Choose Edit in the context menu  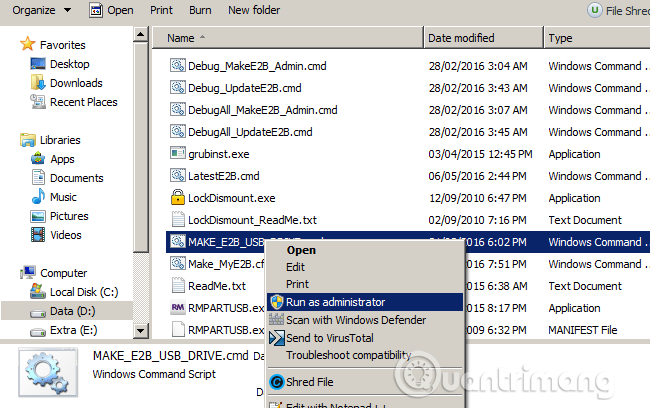[295, 267]
